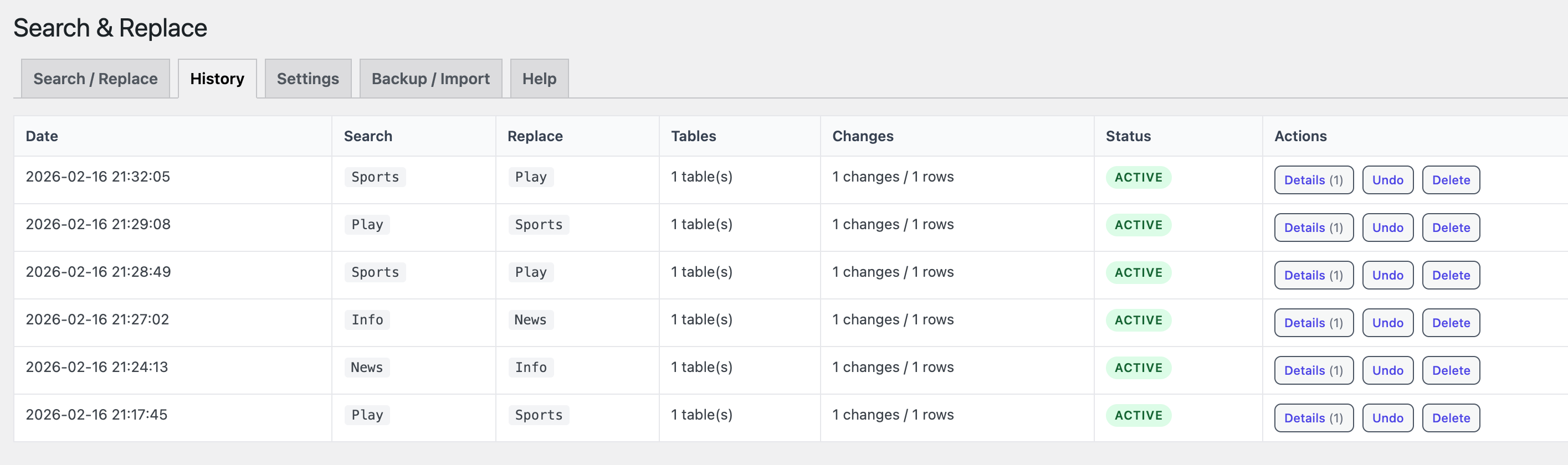Delete the 21:28:49 history entry
This screenshot has width=1568, height=465.
(1451, 275)
